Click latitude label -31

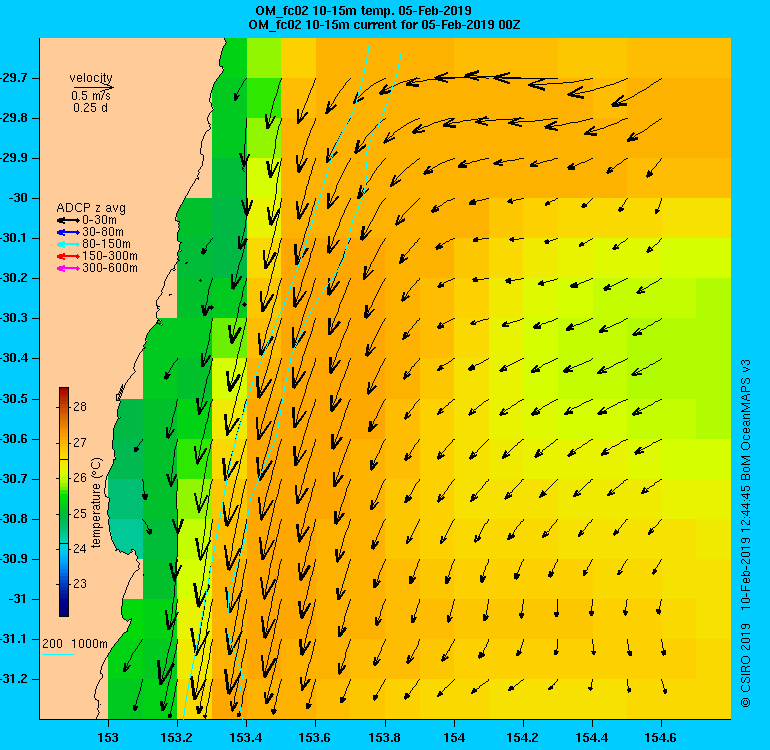pos(18,599)
